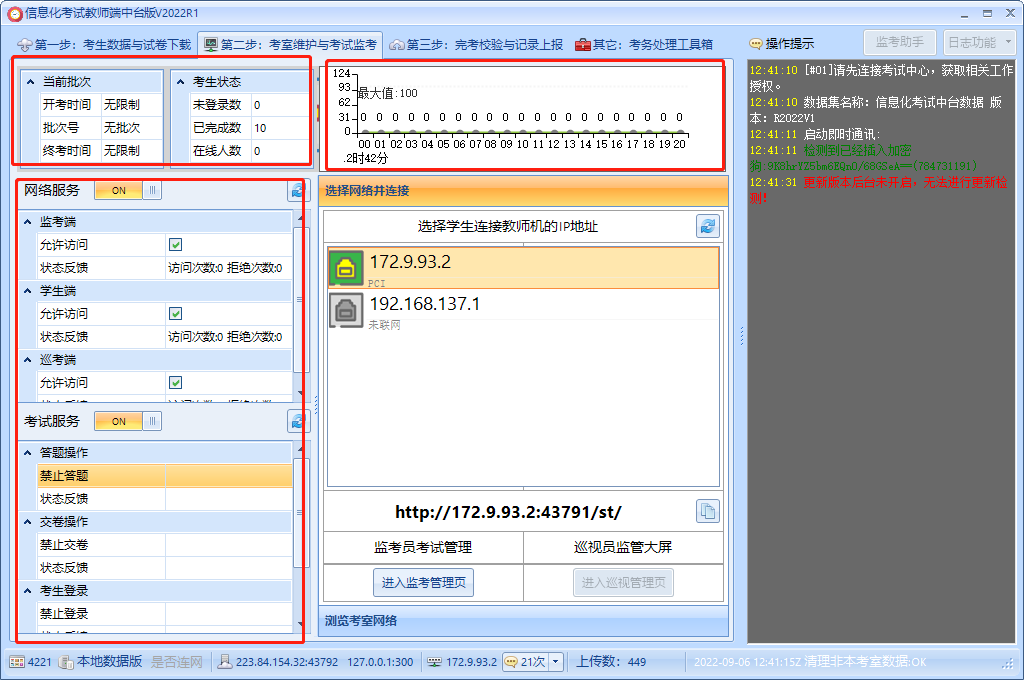This screenshot has height=680, width=1024.
Task: Click the 上传数: 449 status entry
Action: click(611, 662)
